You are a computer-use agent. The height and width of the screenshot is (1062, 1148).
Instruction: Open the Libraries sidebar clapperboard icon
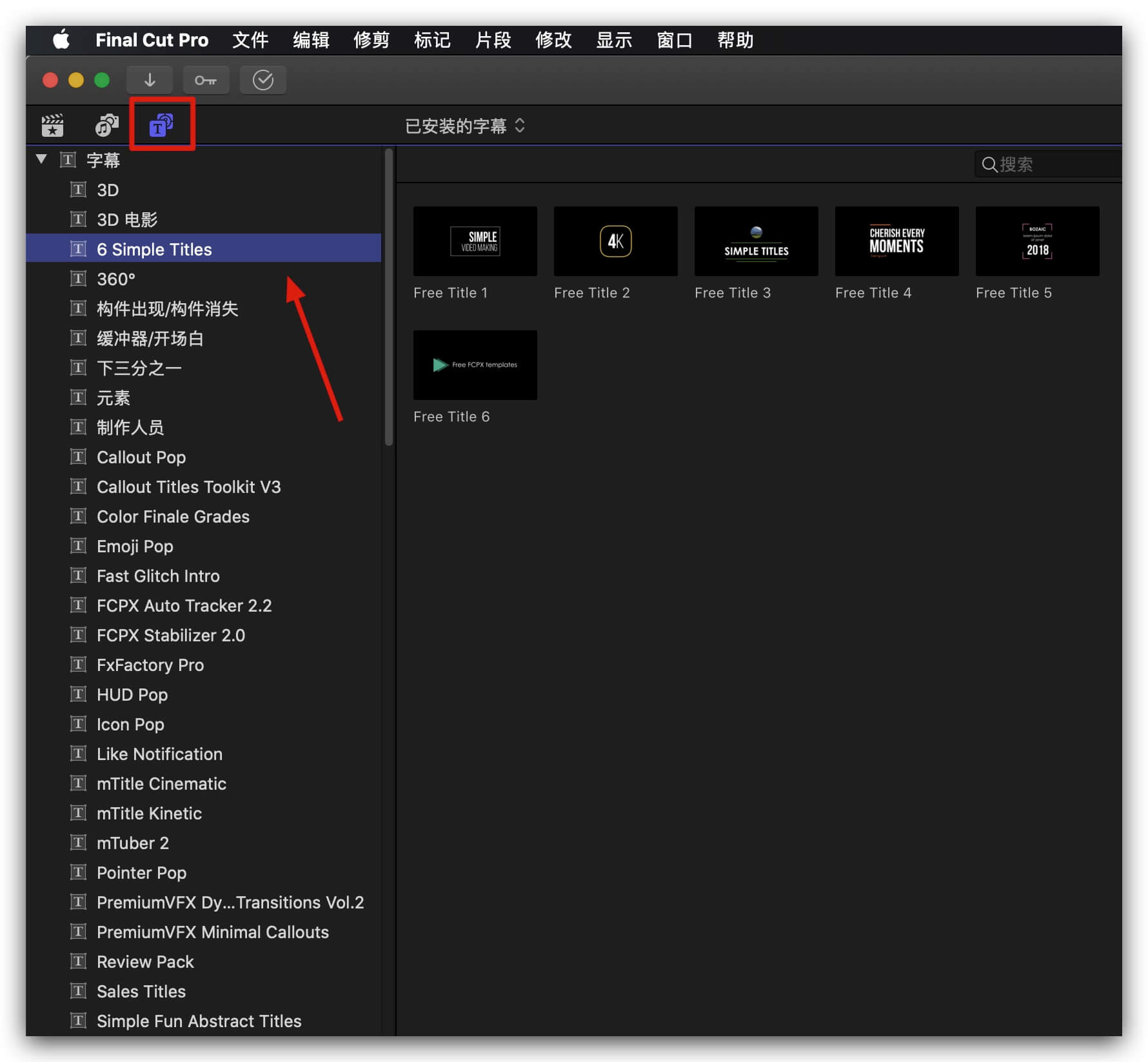point(52,125)
